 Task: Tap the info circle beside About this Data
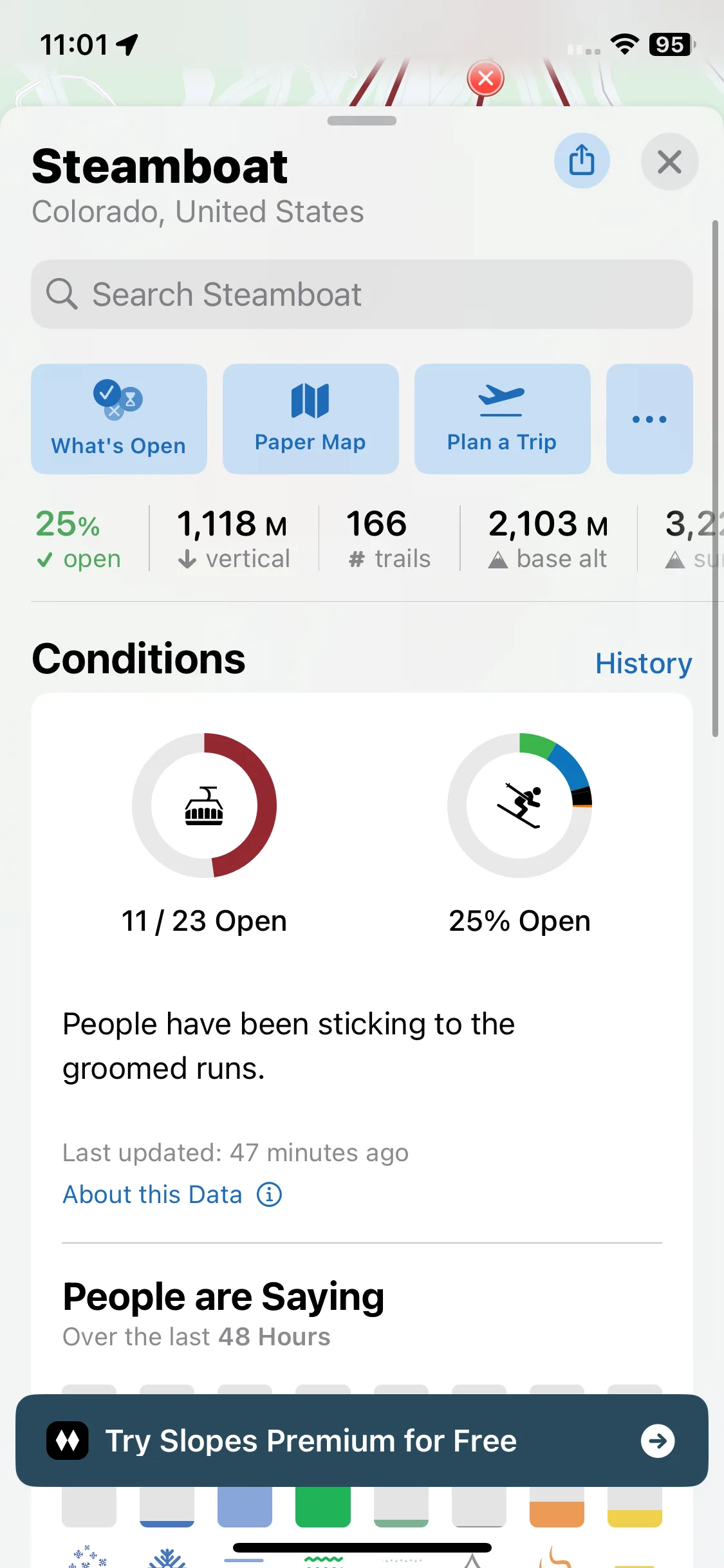[x=269, y=1195]
